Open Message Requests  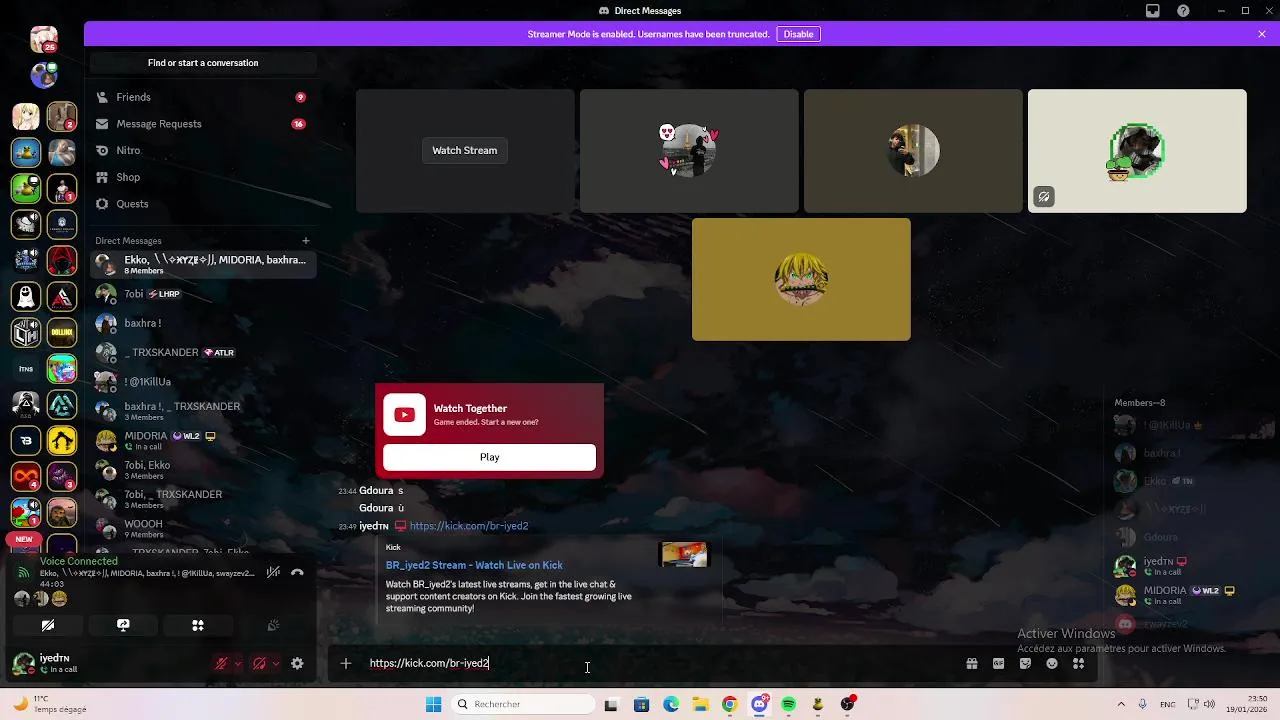tap(203, 124)
